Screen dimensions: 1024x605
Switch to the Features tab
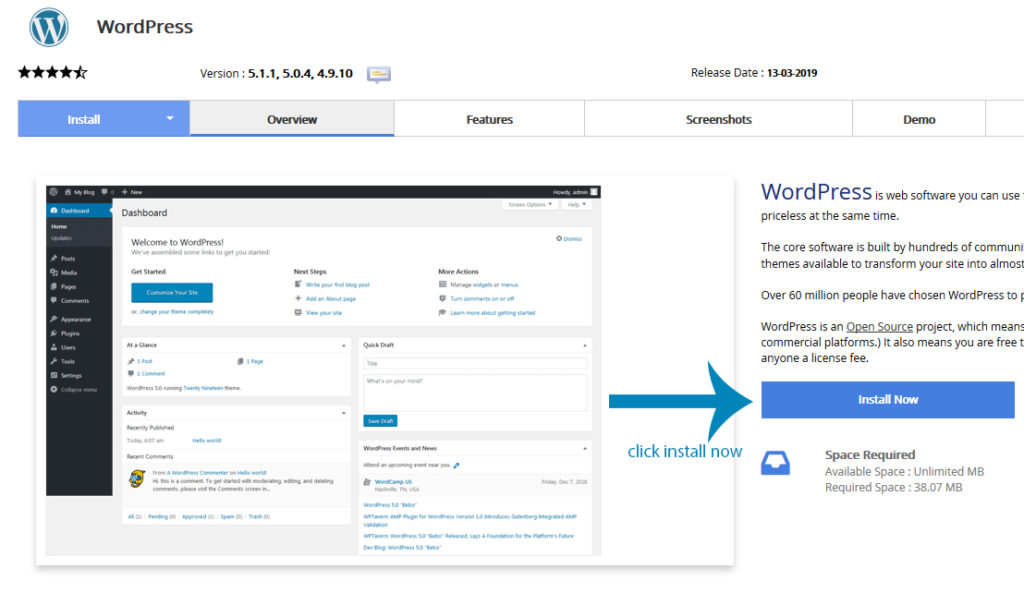tap(489, 120)
